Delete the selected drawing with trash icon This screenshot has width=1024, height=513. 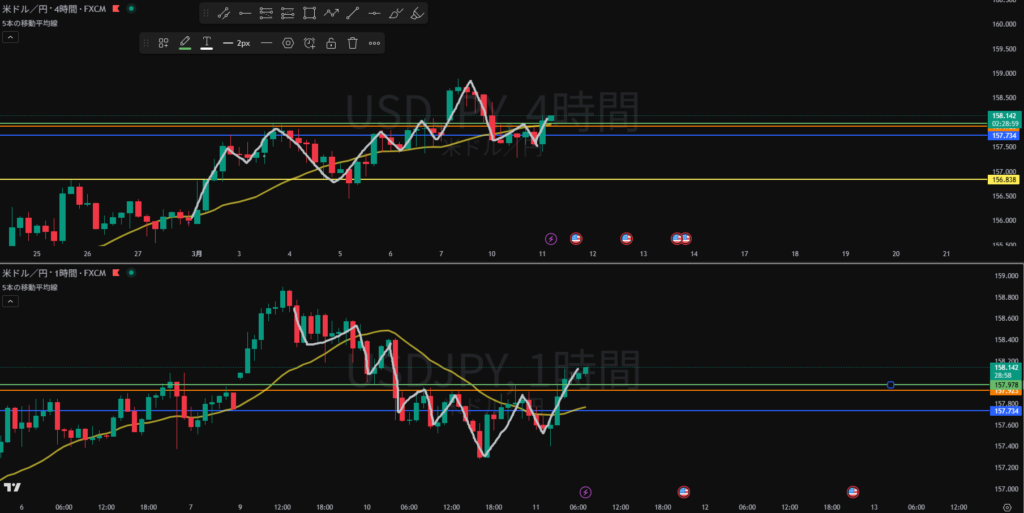[352, 43]
